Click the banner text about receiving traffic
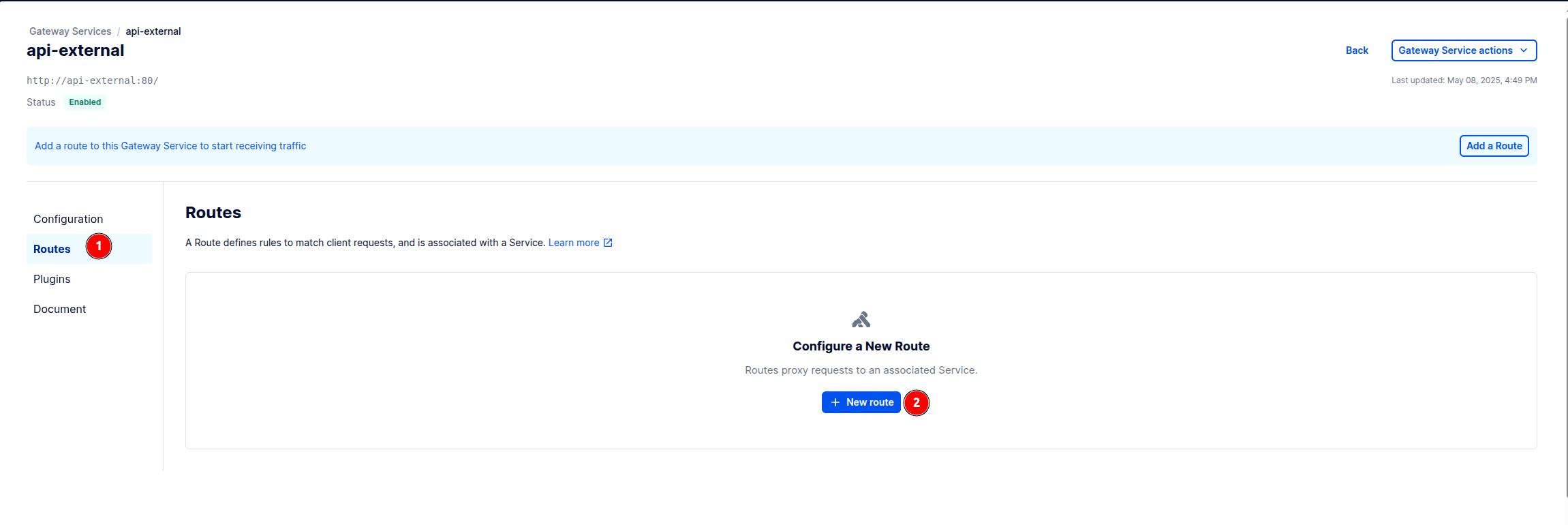The image size is (1568, 525). (x=170, y=146)
